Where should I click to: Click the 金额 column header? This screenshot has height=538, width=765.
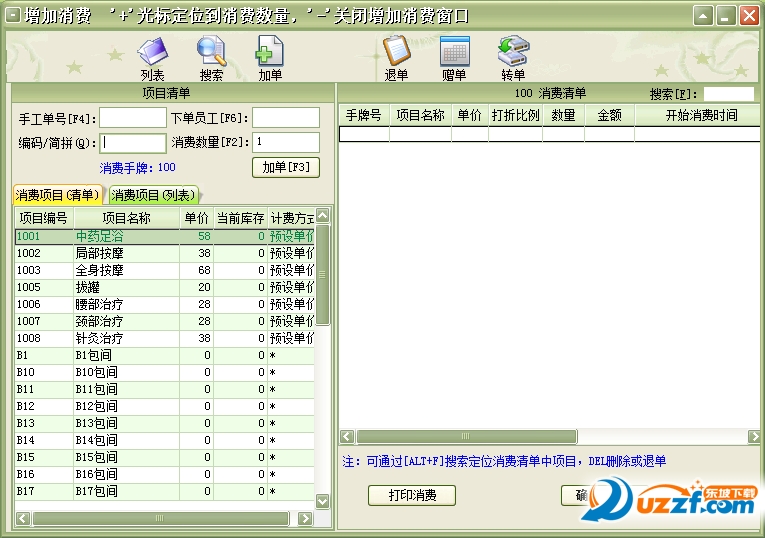[610, 115]
